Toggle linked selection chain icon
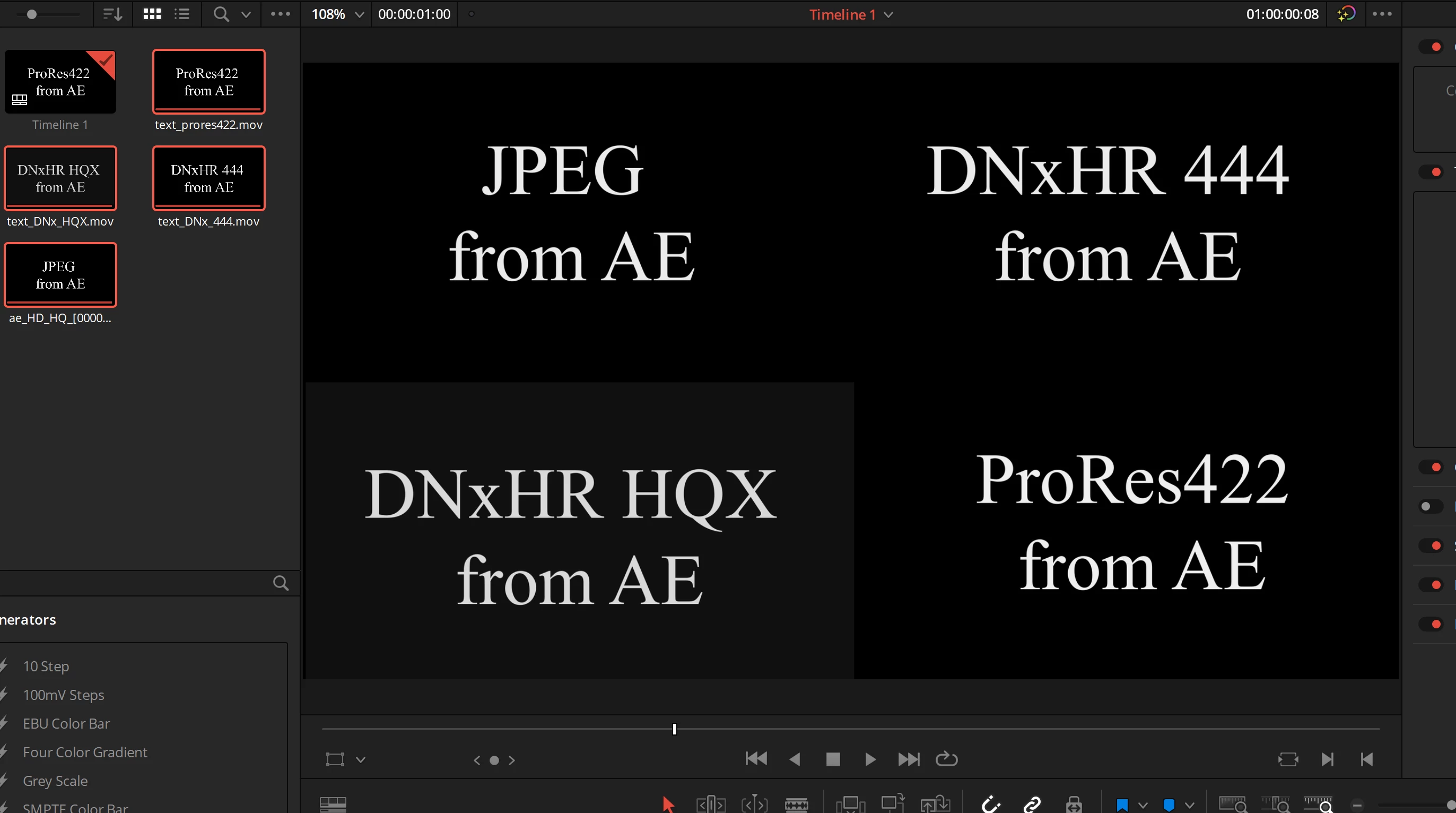1456x813 pixels. pyautogui.click(x=1032, y=803)
